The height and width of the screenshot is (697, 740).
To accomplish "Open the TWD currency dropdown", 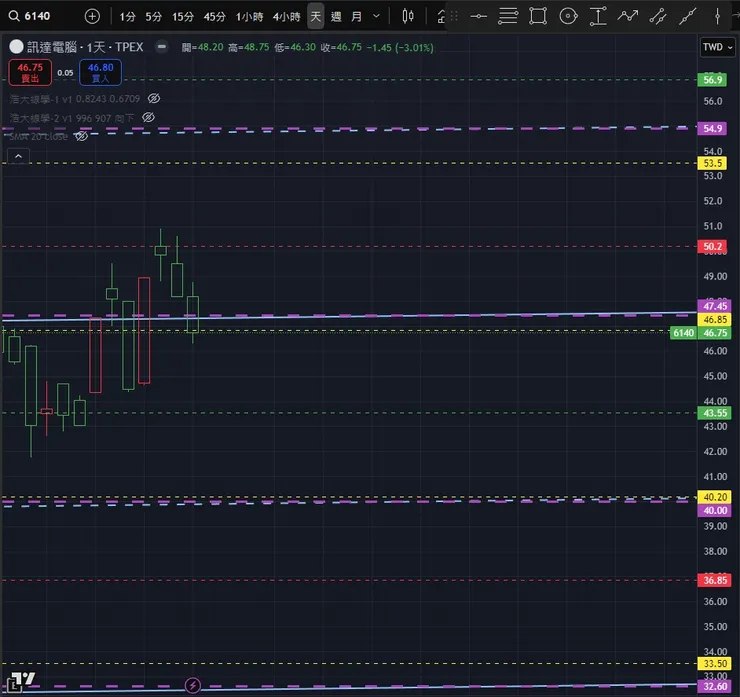I will (x=717, y=47).
